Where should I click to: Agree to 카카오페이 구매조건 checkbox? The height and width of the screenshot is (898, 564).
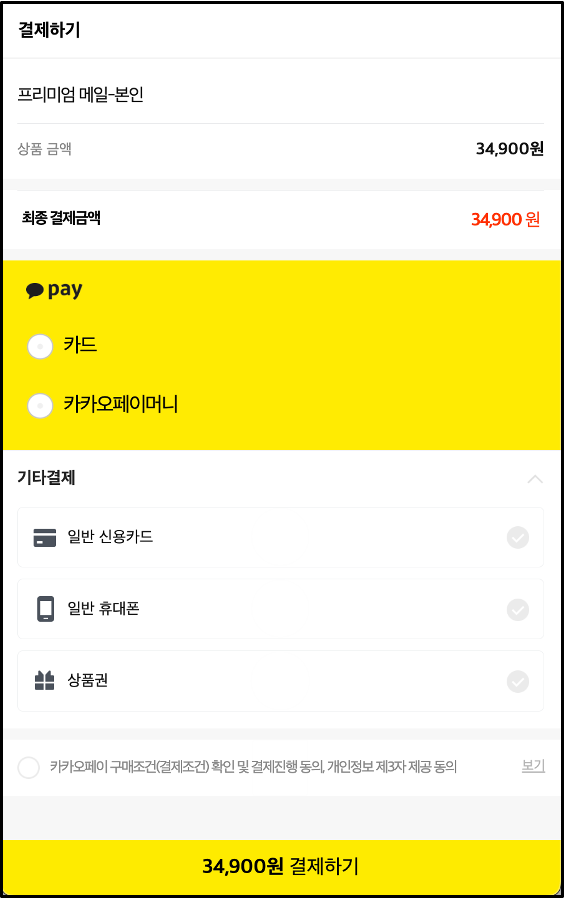(x=29, y=767)
